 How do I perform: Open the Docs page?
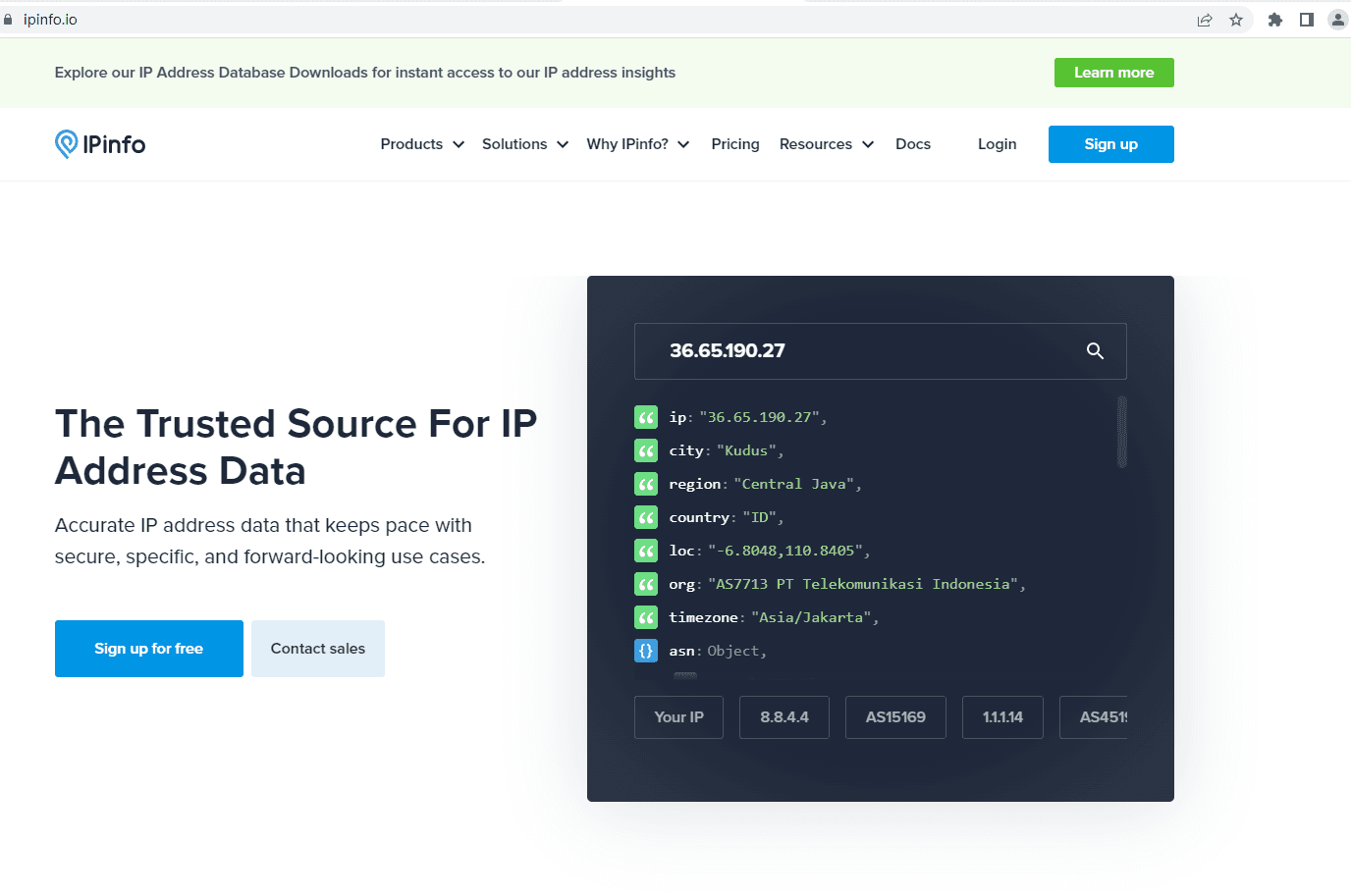point(913,144)
